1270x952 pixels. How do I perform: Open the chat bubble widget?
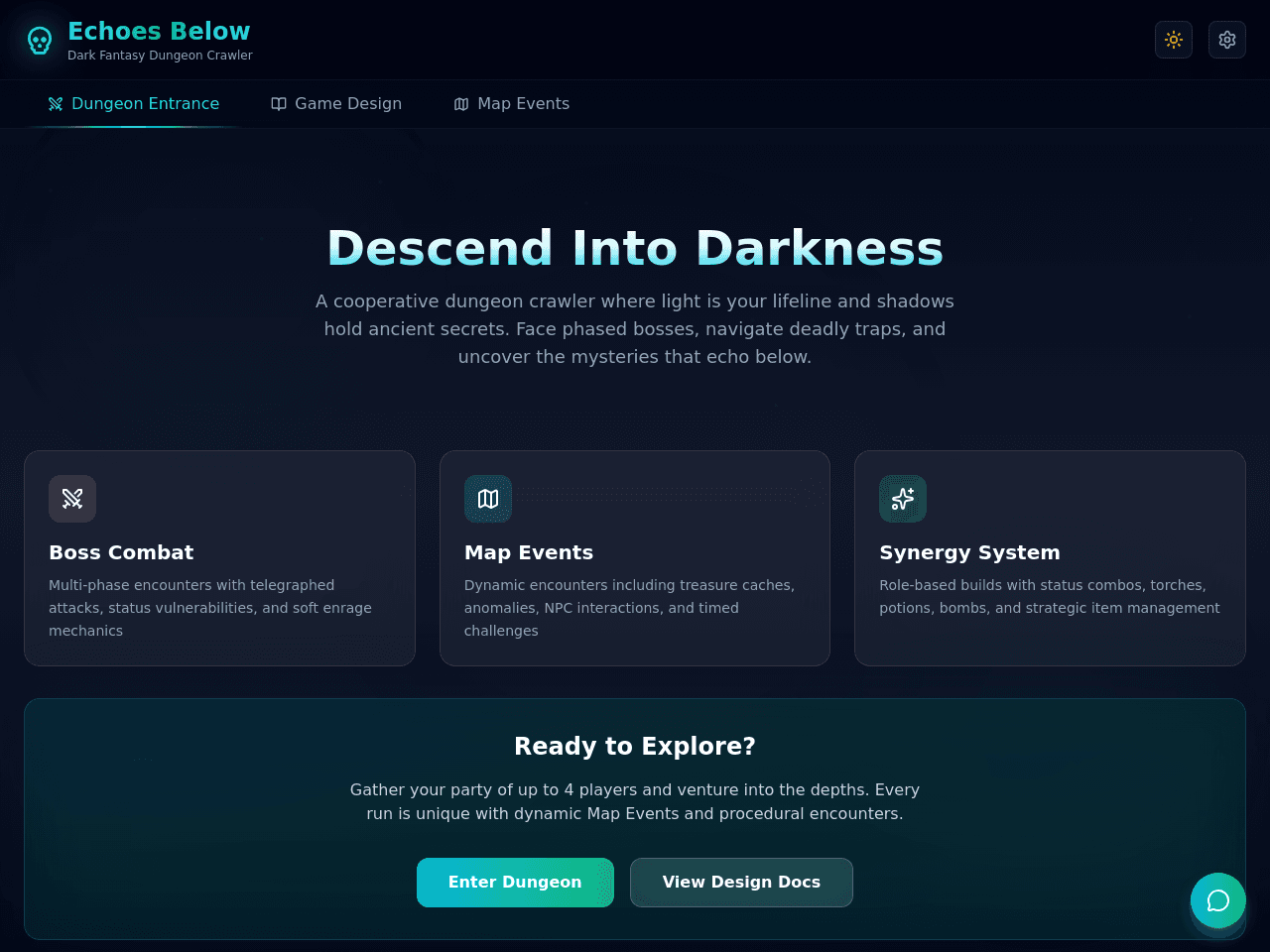point(1218,900)
